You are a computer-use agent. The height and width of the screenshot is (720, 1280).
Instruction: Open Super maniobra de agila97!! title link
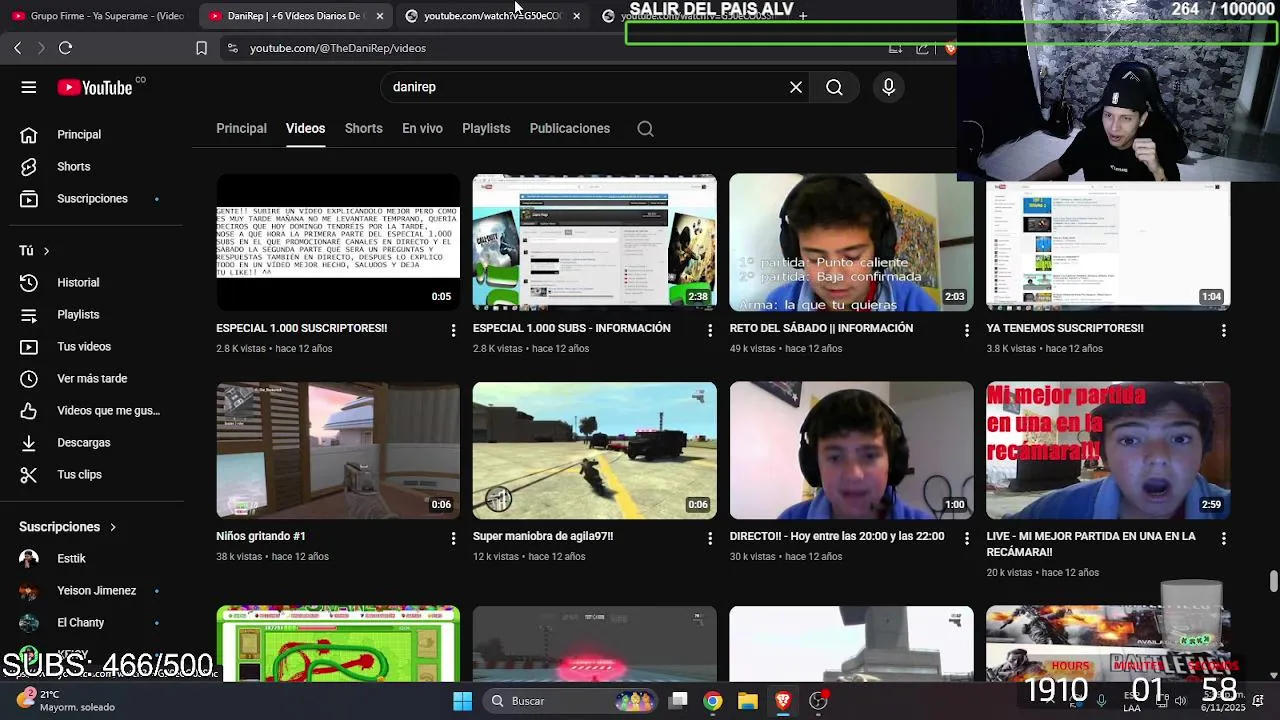(543, 536)
